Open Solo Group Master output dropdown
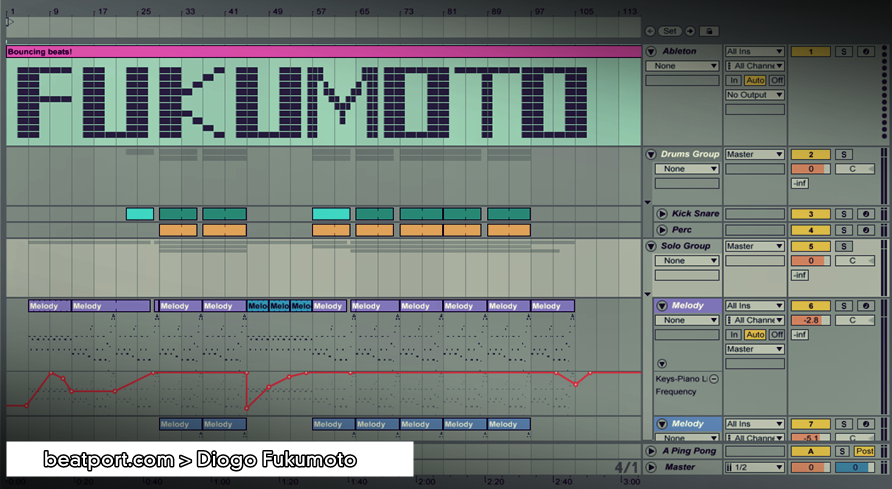Screen dimensions: 892x489 point(755,246)
